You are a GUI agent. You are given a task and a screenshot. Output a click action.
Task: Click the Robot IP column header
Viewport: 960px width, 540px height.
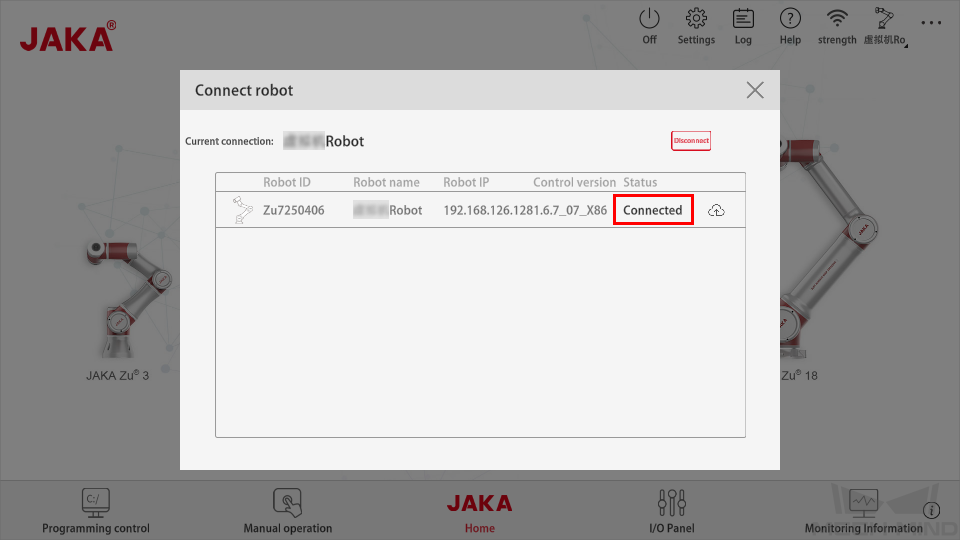[x=466, y=182]
